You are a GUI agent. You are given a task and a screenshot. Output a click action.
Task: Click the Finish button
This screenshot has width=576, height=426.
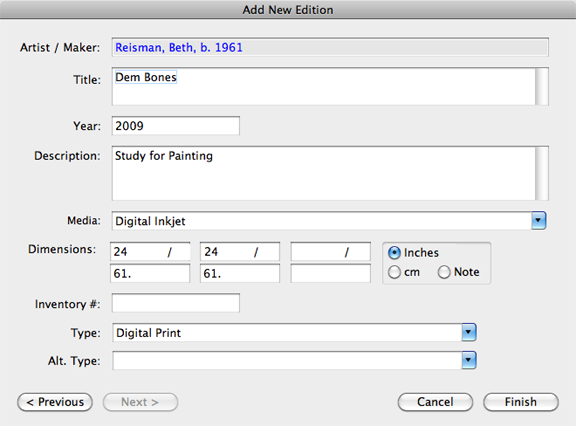click(x=521, y=402)
